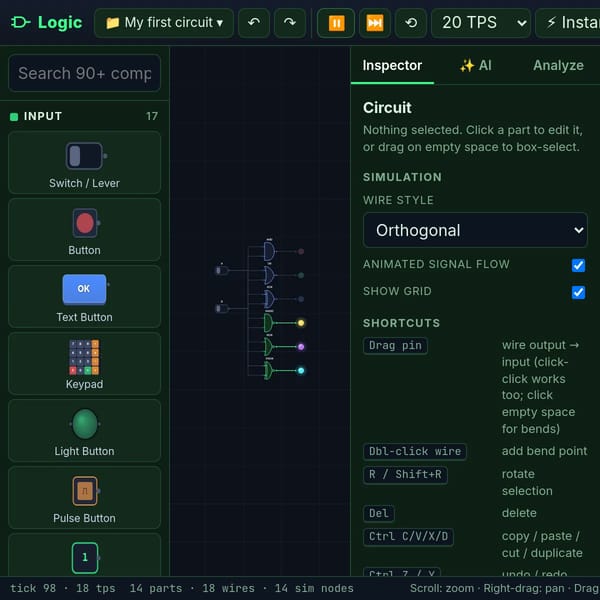Open the Wire Style Orthogonal dropdown

475,230
